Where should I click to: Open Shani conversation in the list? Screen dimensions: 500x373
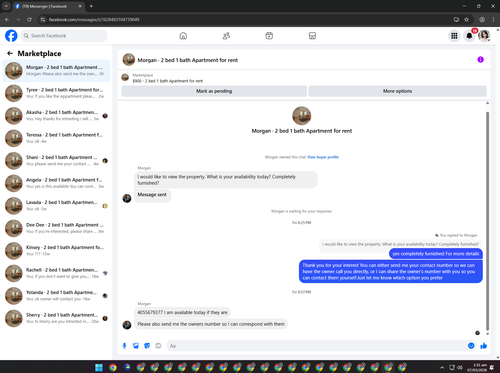[56, 161]
